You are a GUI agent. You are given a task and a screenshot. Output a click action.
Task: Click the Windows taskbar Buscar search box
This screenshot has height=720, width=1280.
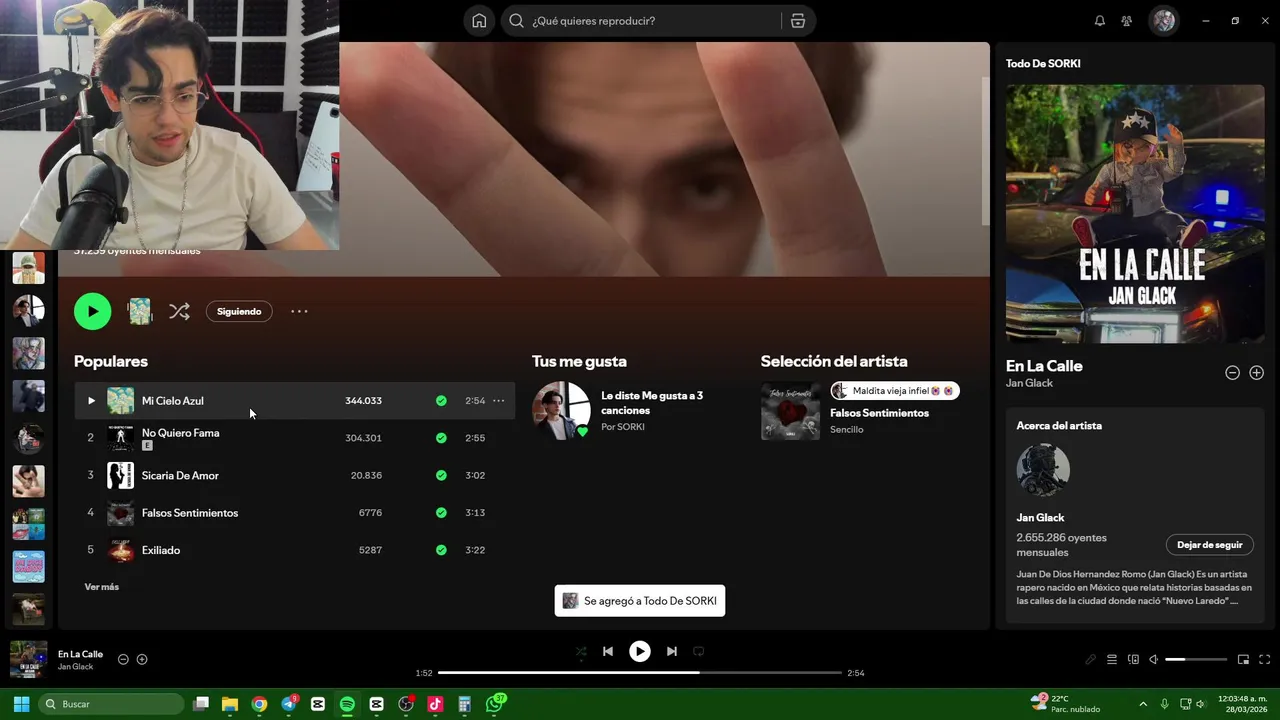[111, 704]
